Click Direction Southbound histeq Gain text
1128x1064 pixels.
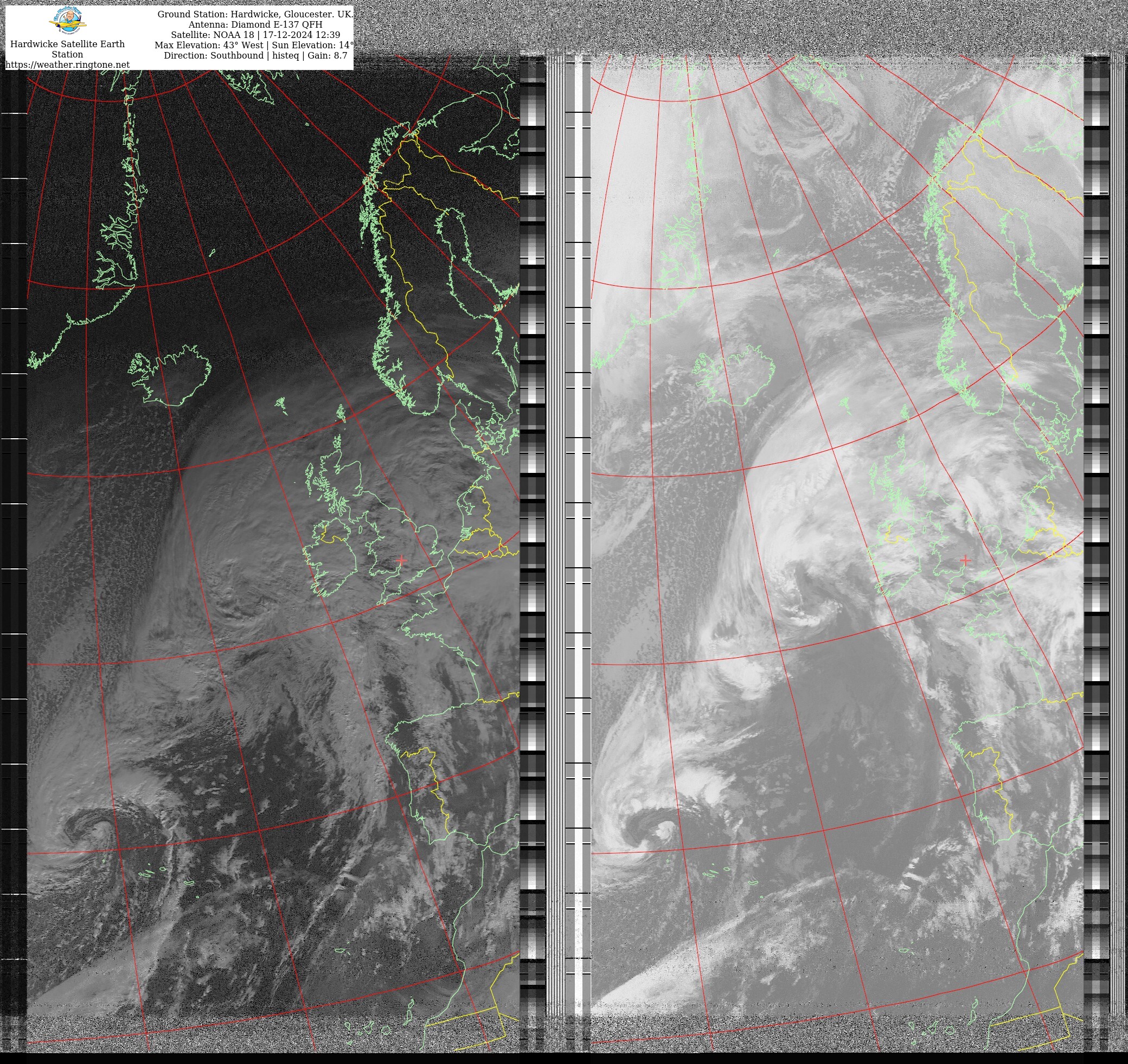pos(255,56)
